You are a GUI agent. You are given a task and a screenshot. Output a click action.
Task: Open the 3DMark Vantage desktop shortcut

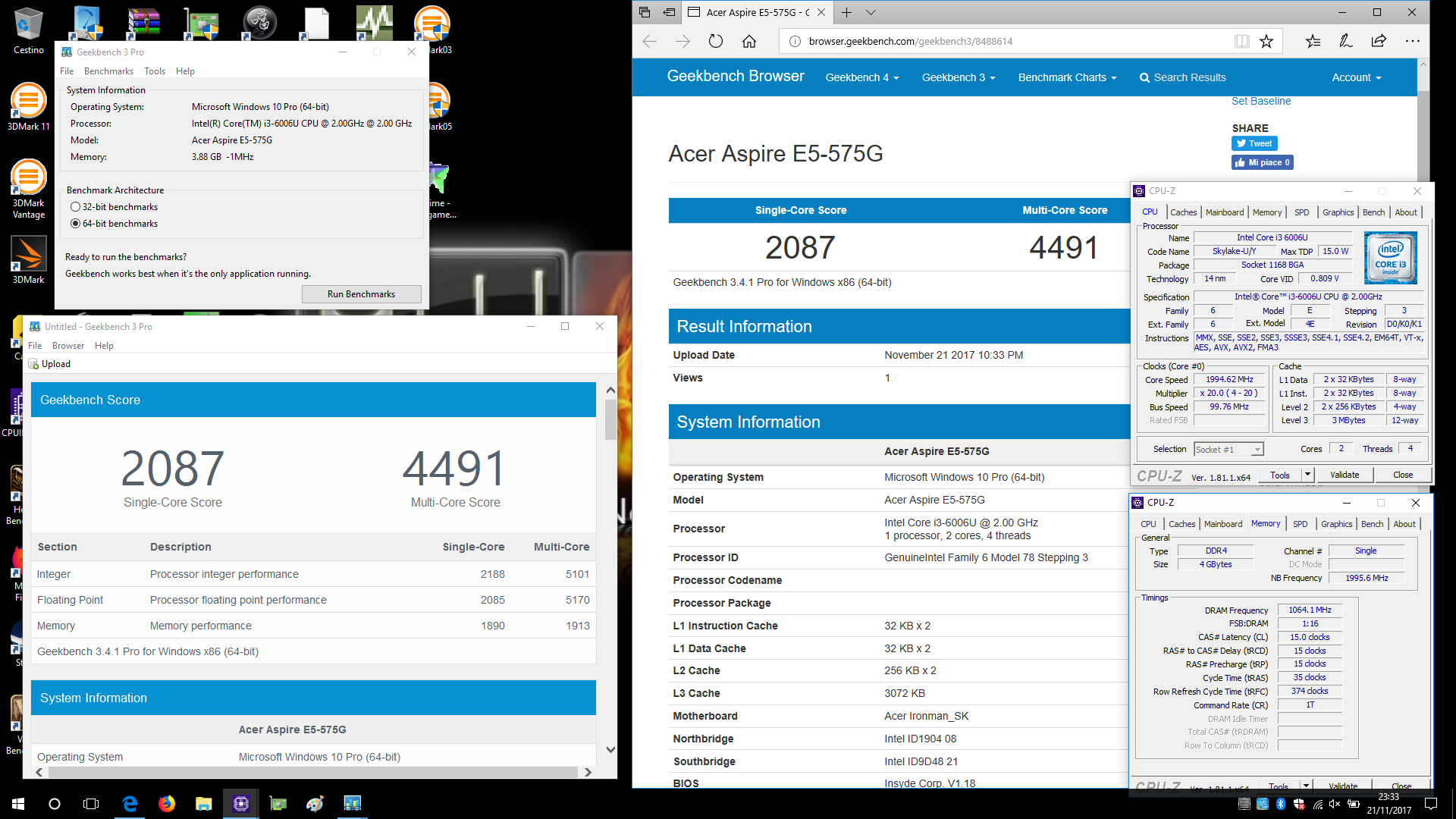pyautogui.click(x=28, y=188)
